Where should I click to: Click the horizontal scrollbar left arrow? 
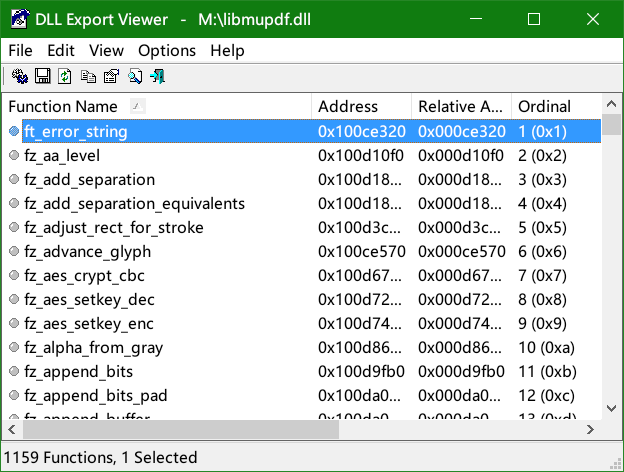click(12, 429)
